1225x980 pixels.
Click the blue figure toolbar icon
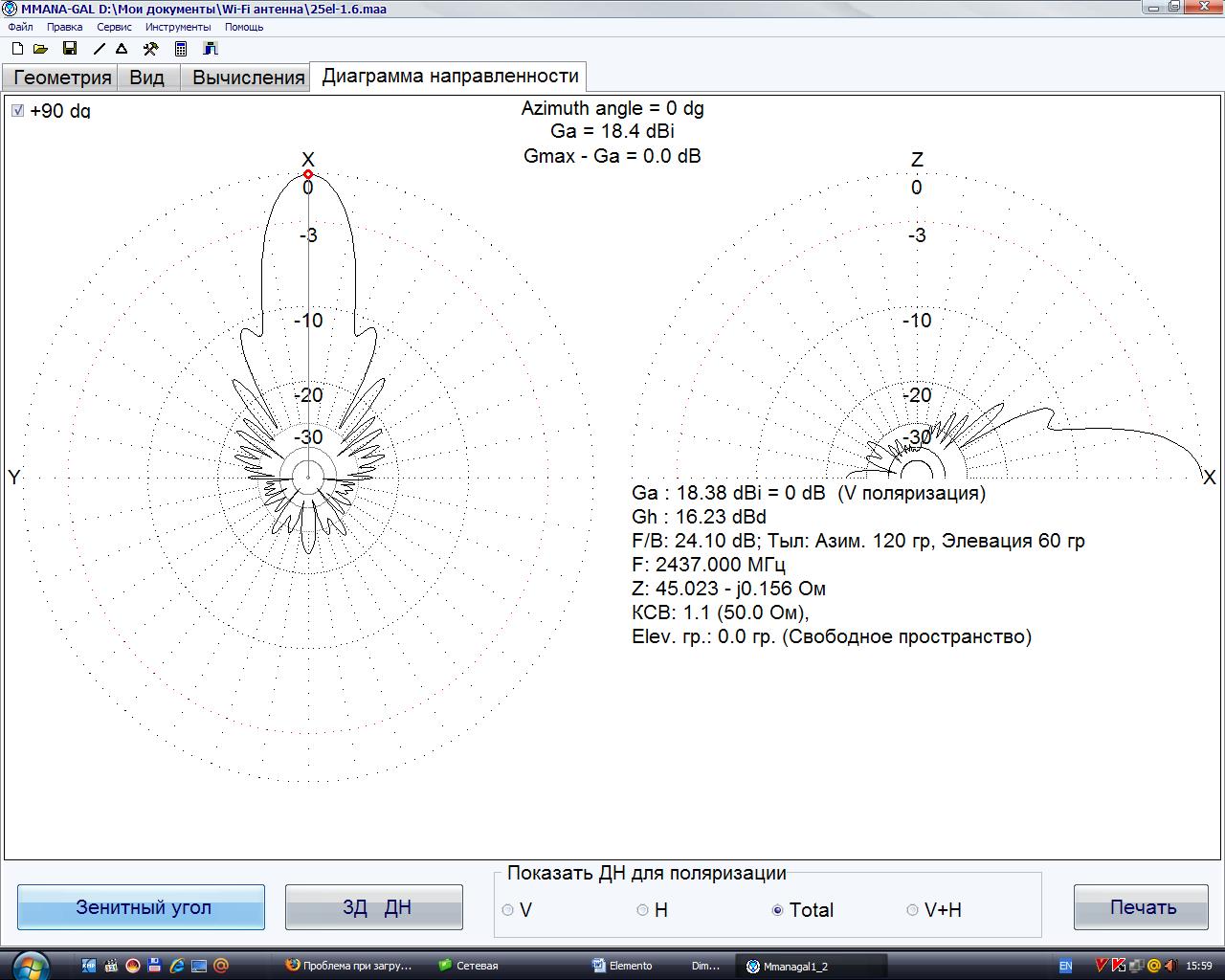pyautogui.click(x=211, y=49)
